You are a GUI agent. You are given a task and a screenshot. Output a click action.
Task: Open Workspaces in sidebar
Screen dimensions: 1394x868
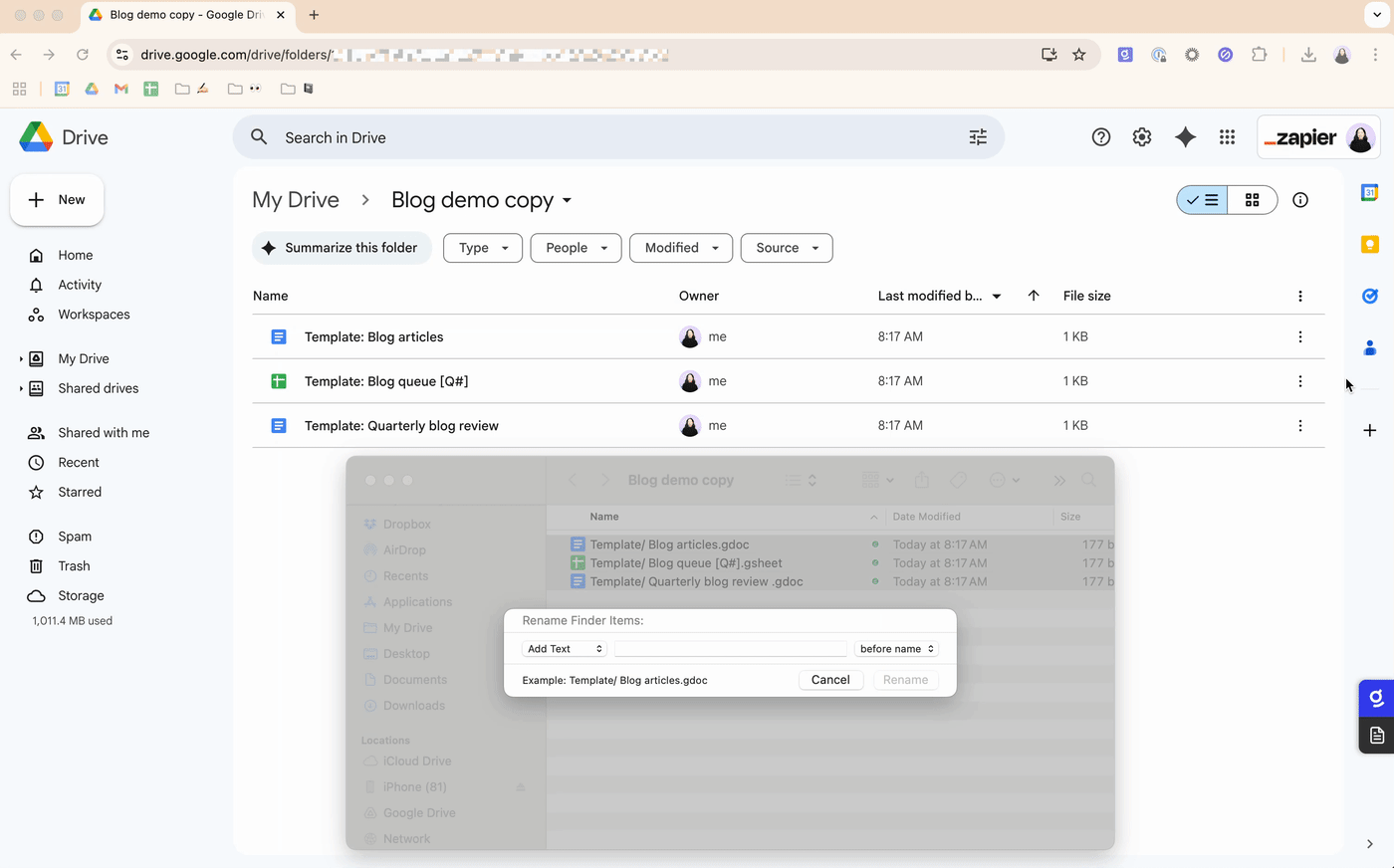click(x=94, y=315)
